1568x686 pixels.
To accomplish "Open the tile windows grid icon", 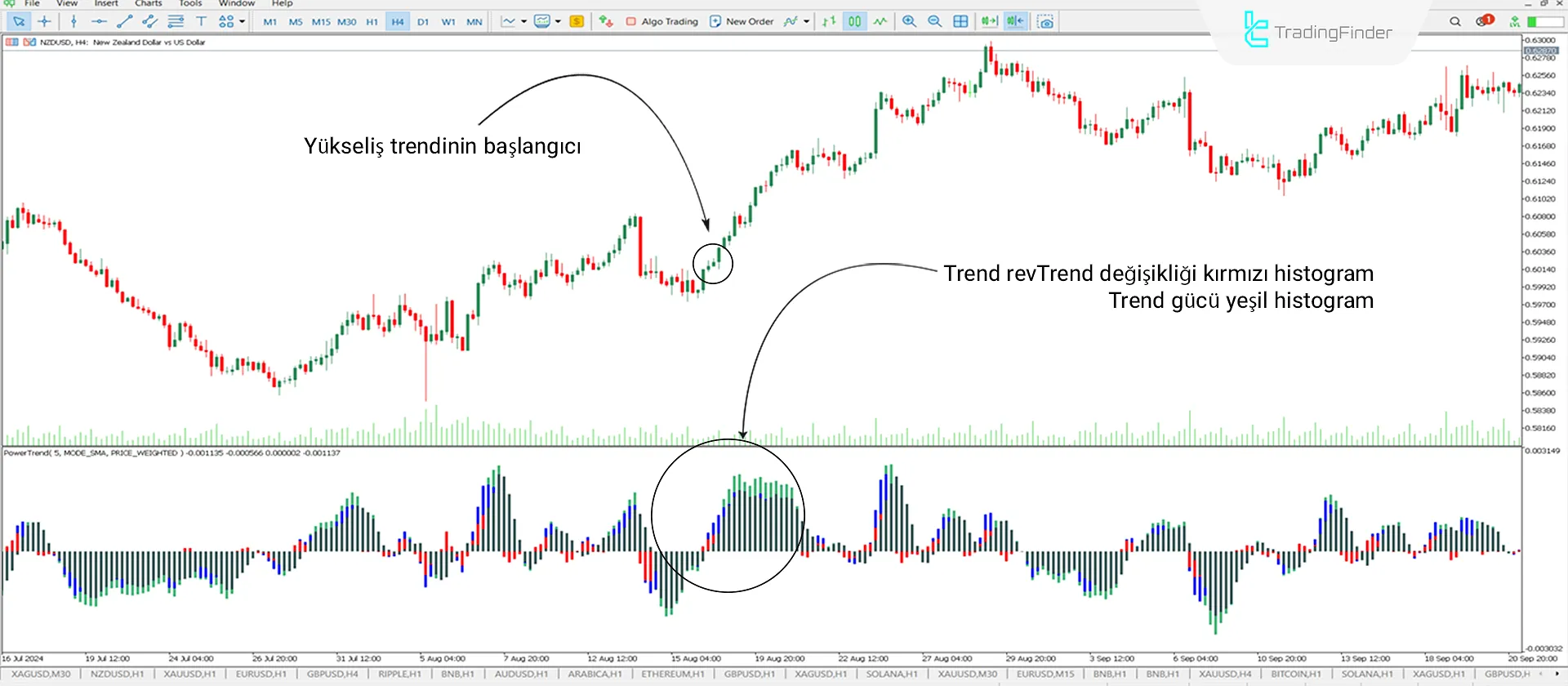I will pos(961,22).
